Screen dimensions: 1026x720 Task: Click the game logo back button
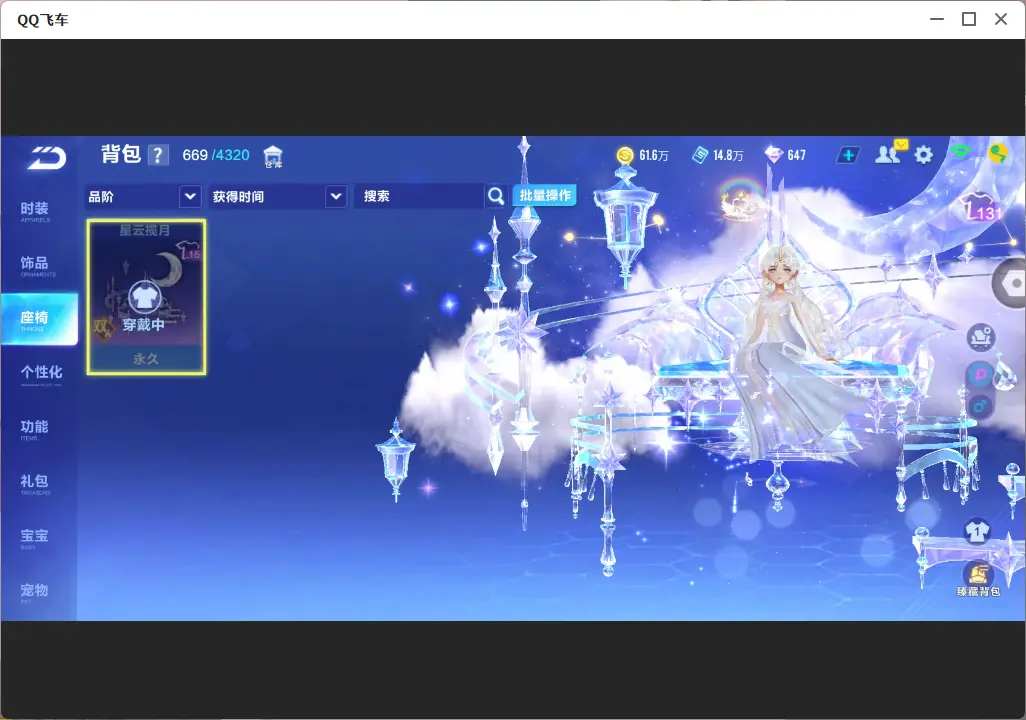click(46, 158)
